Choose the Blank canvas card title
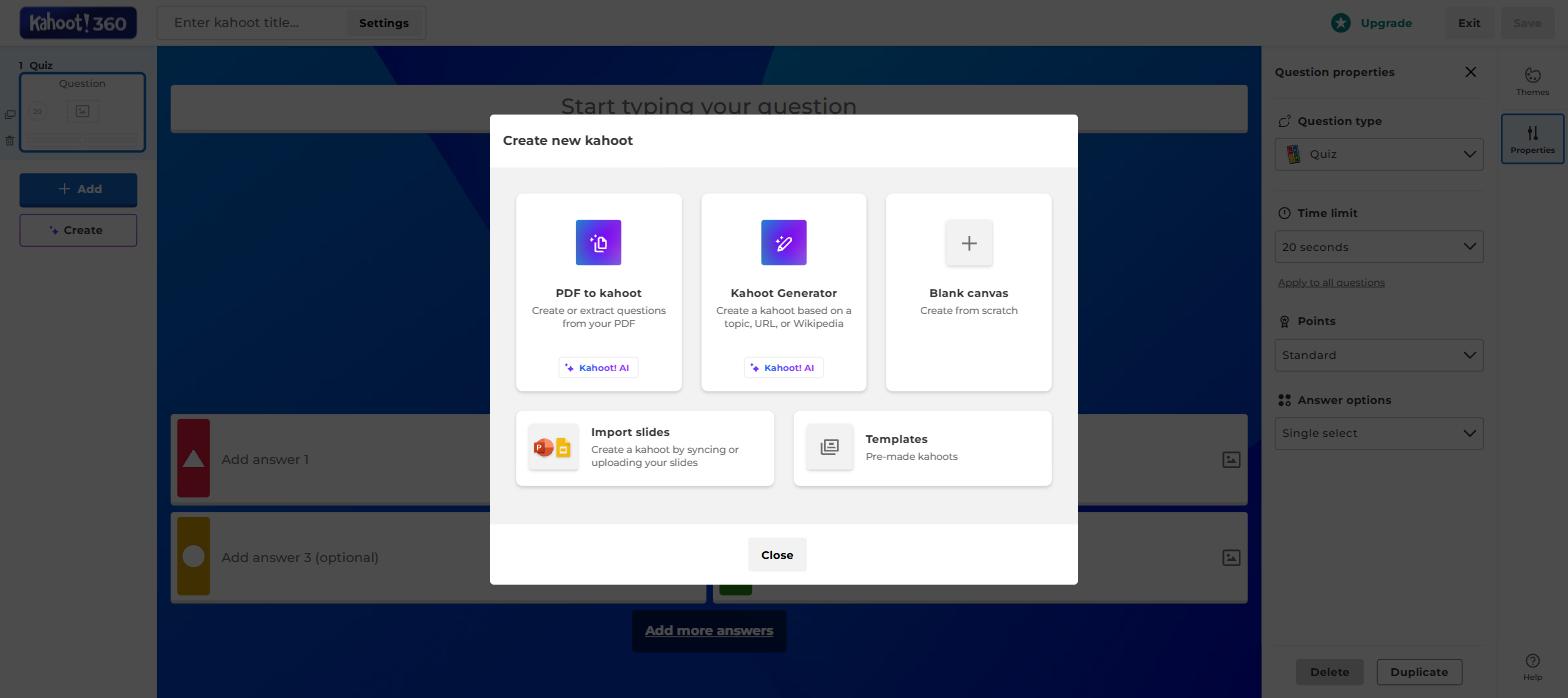Screen dimensions: 1568x698 click(968, 293)
